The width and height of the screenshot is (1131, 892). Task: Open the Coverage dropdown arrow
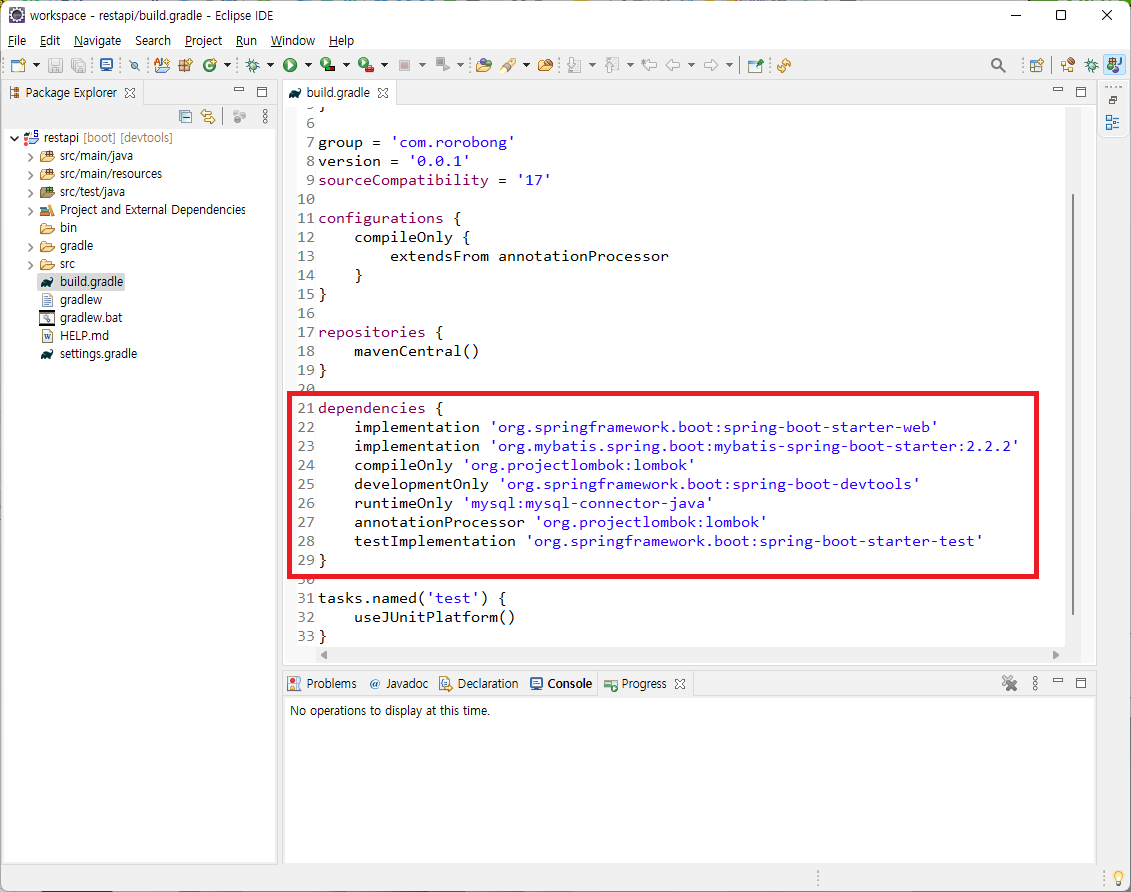point(346,66)
